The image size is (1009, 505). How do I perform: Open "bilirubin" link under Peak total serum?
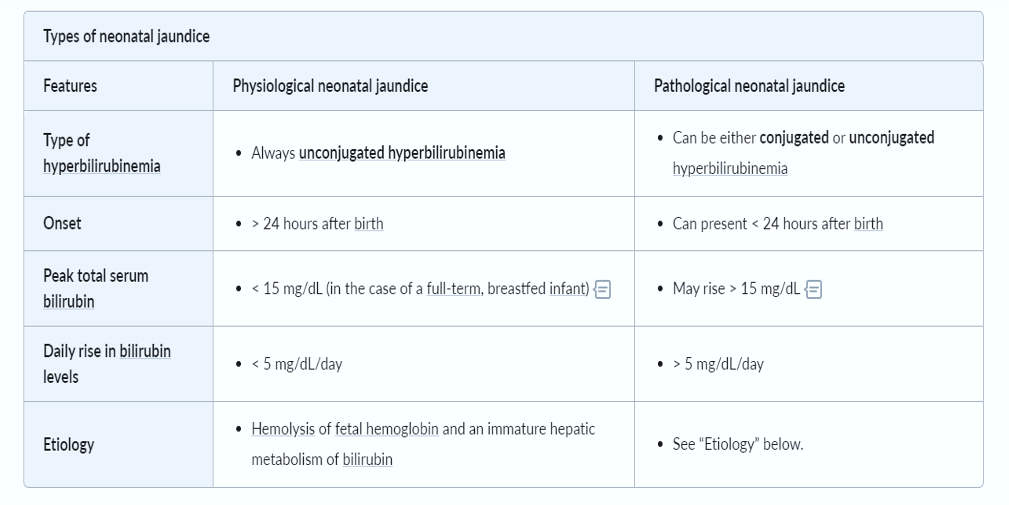tap(69, 301)
